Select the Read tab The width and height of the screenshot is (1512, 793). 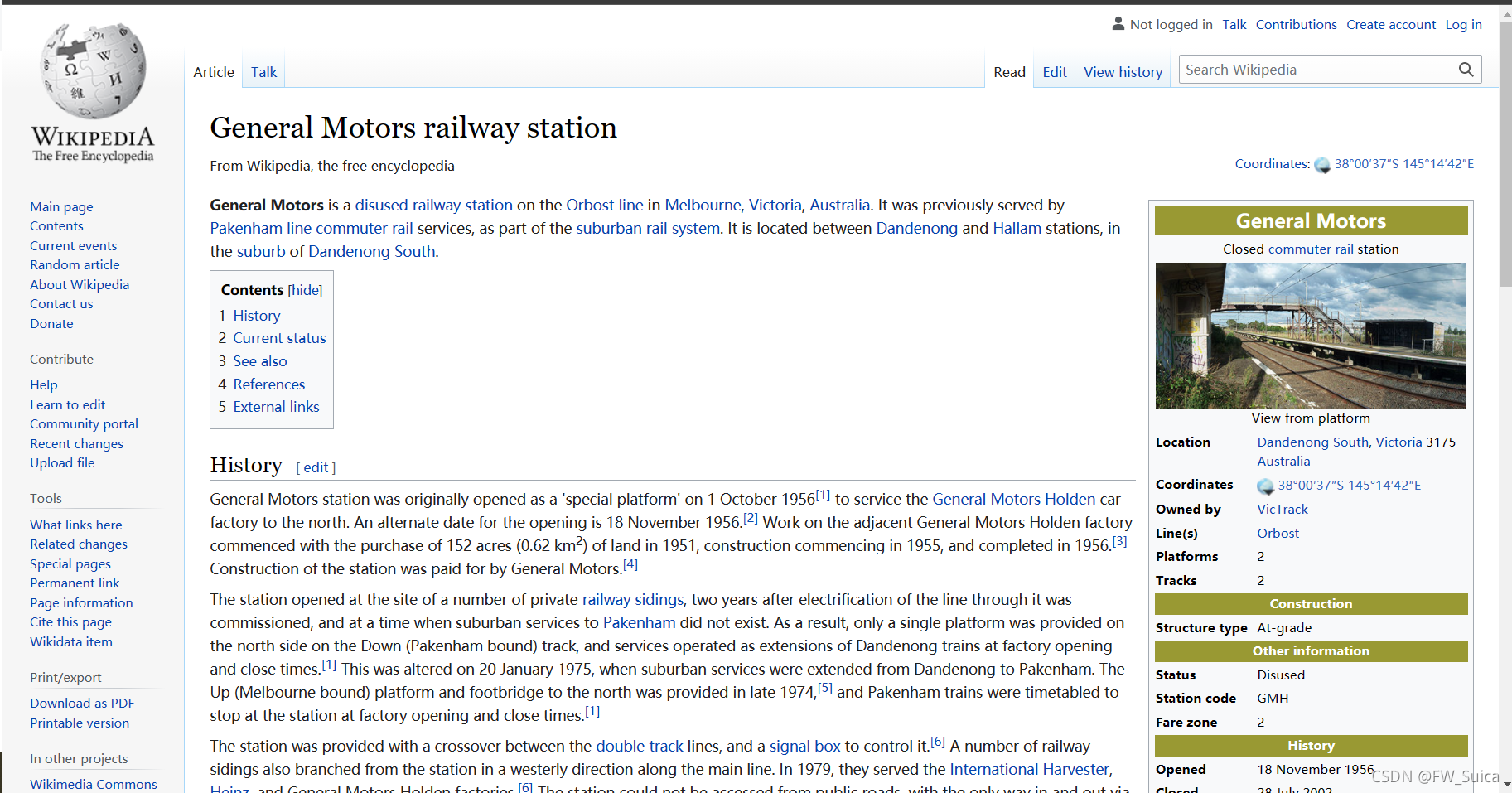click(x=1009, y=72)
